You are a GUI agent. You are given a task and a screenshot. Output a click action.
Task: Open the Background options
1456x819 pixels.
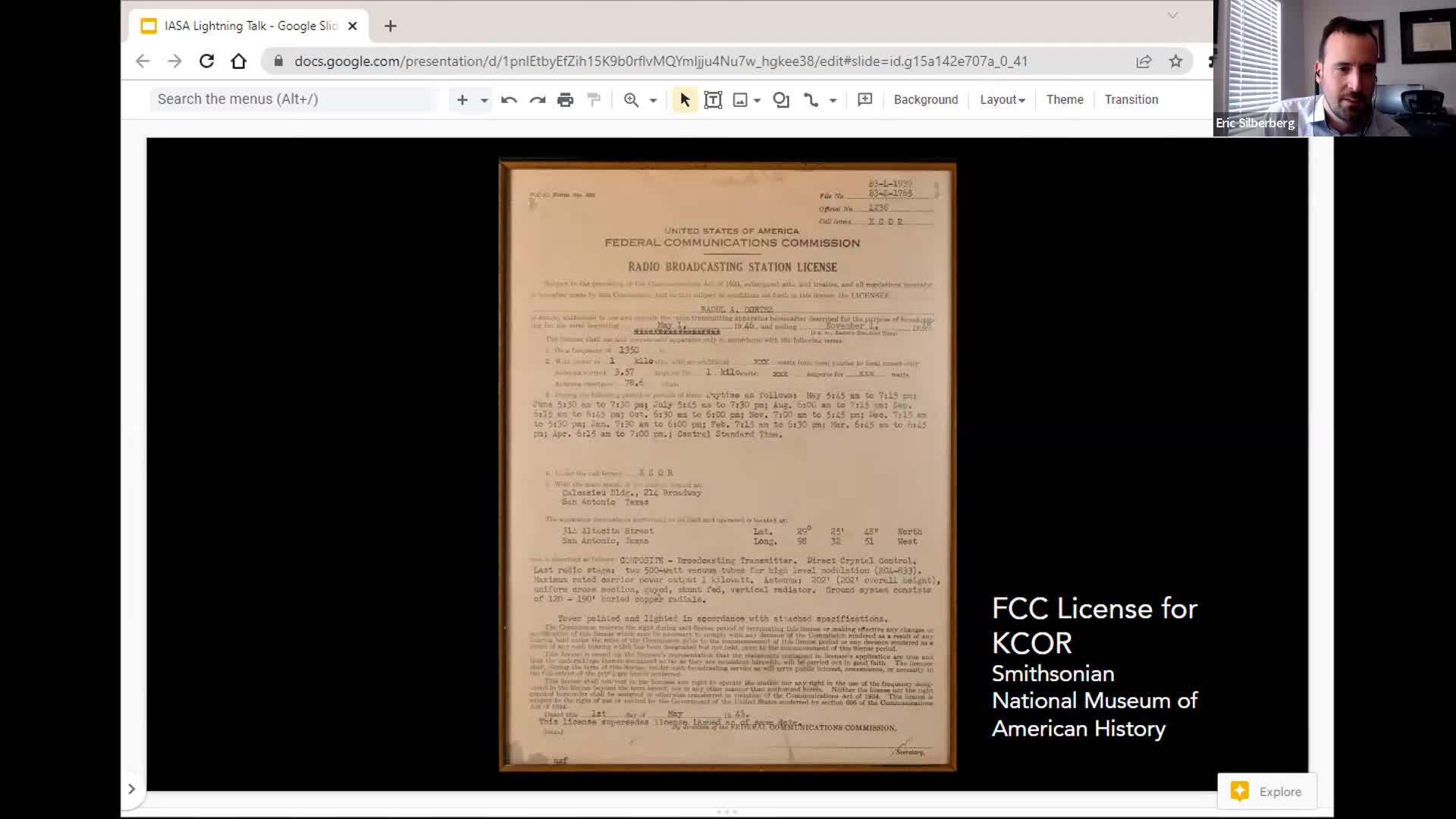(926, 99)
